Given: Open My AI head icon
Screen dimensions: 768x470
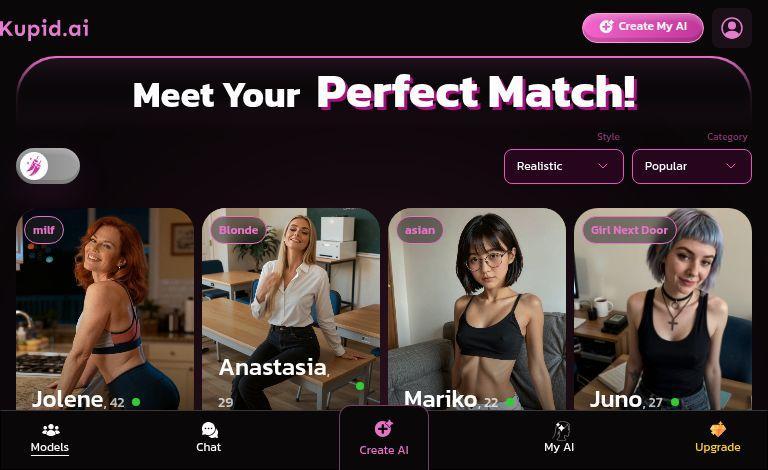Looking at the screenshot, I should click(x=561, y=430).
